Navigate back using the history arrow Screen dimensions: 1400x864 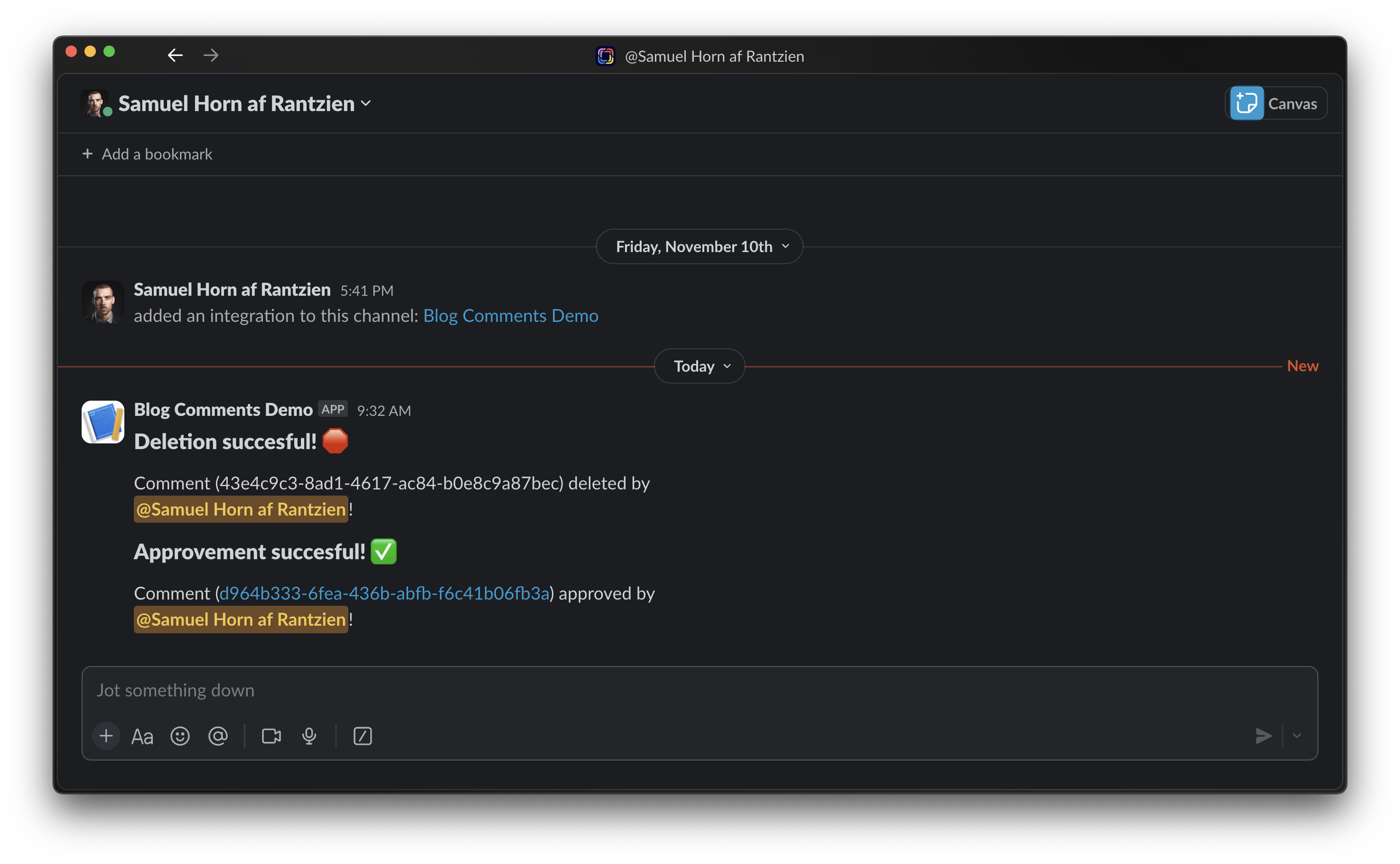pos(176,55)
